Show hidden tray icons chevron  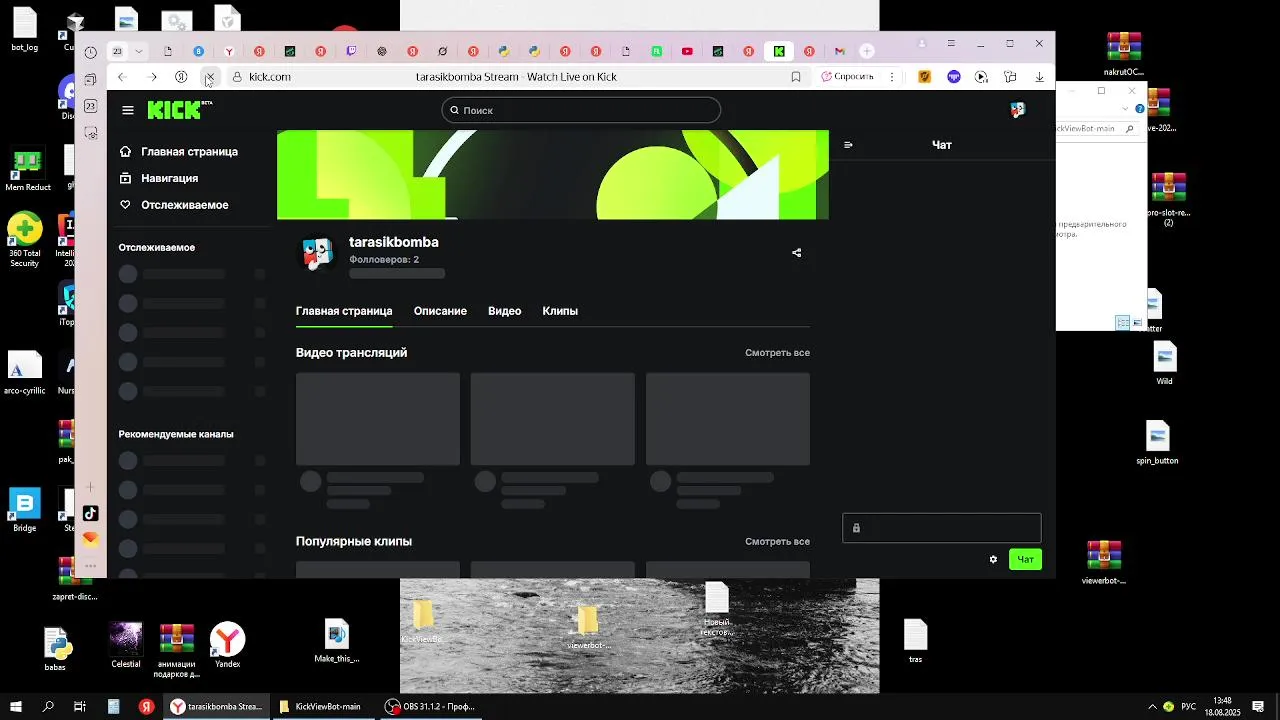[x=1152, y=707]
